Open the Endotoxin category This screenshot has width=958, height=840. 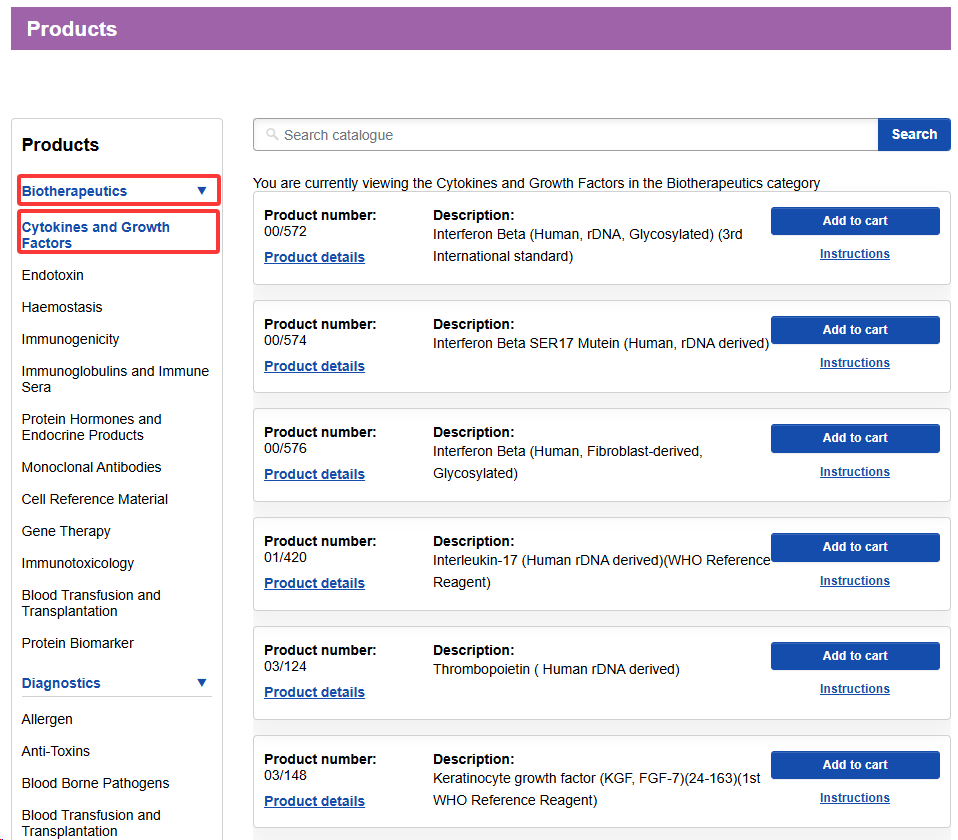[x=53, y=275]
